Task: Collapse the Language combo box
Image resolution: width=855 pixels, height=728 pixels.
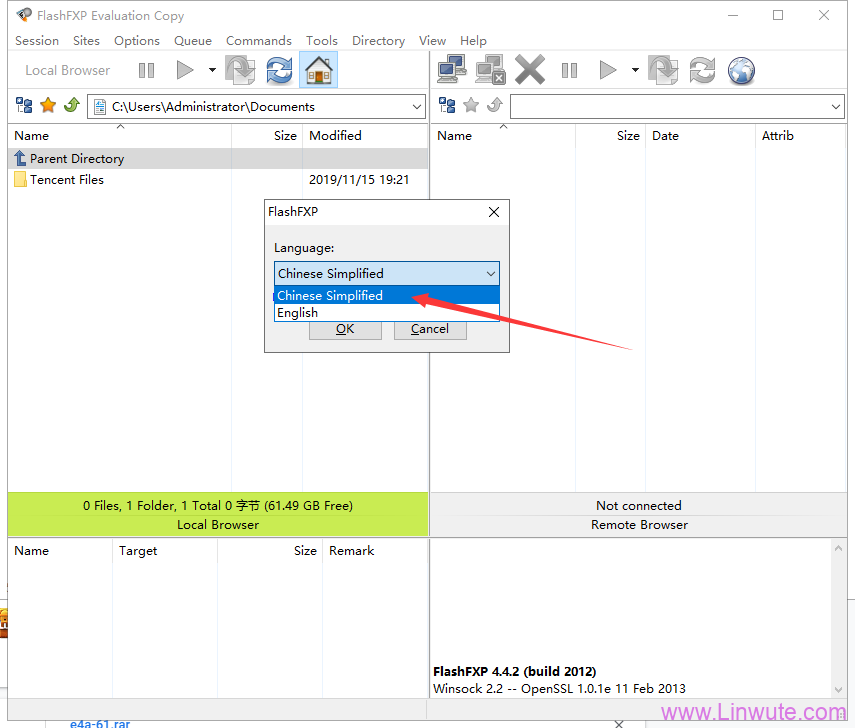Action: tap(491, 273)
